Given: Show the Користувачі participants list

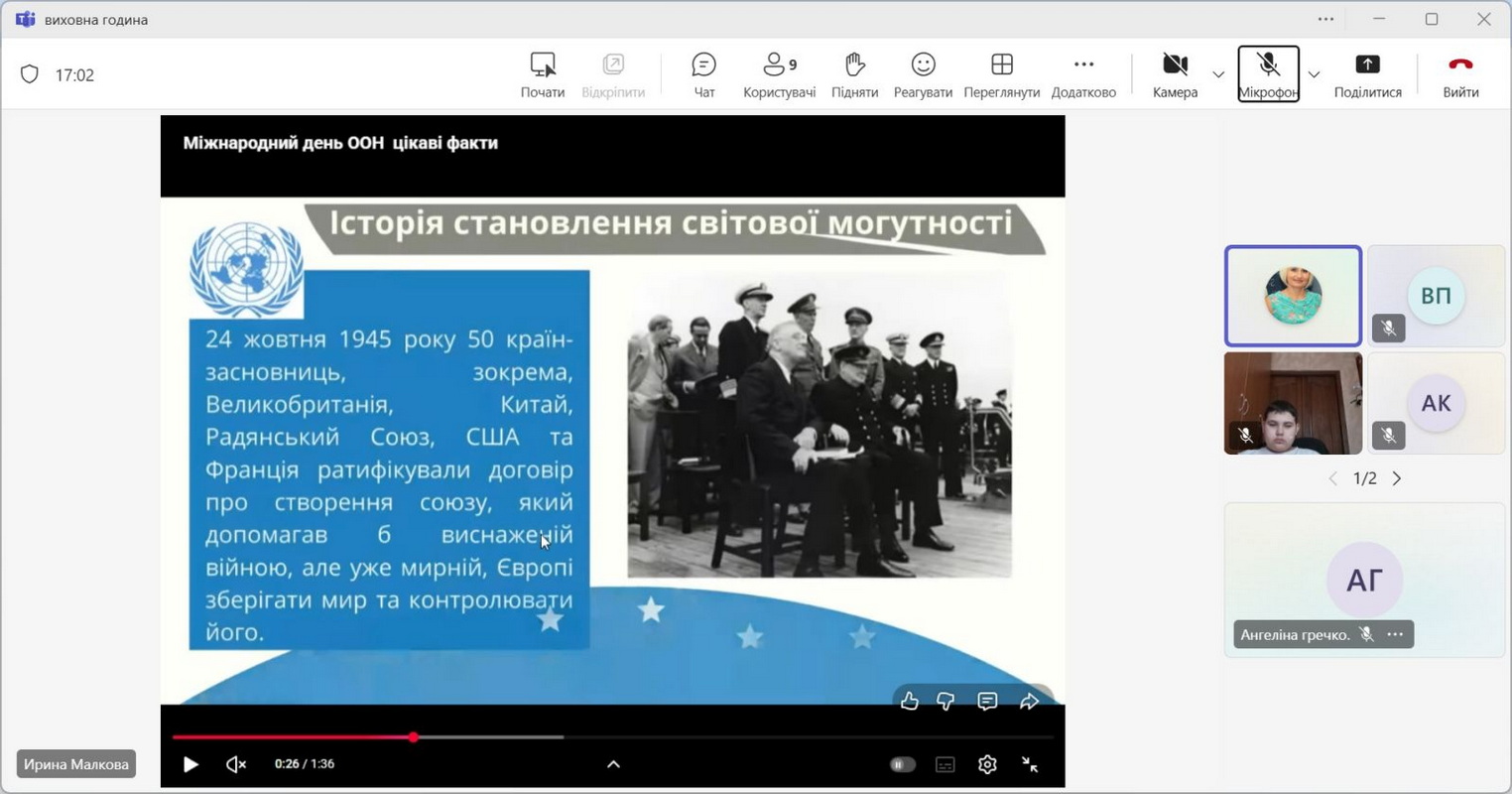Looking at the screenshot, I should (779, 75).
